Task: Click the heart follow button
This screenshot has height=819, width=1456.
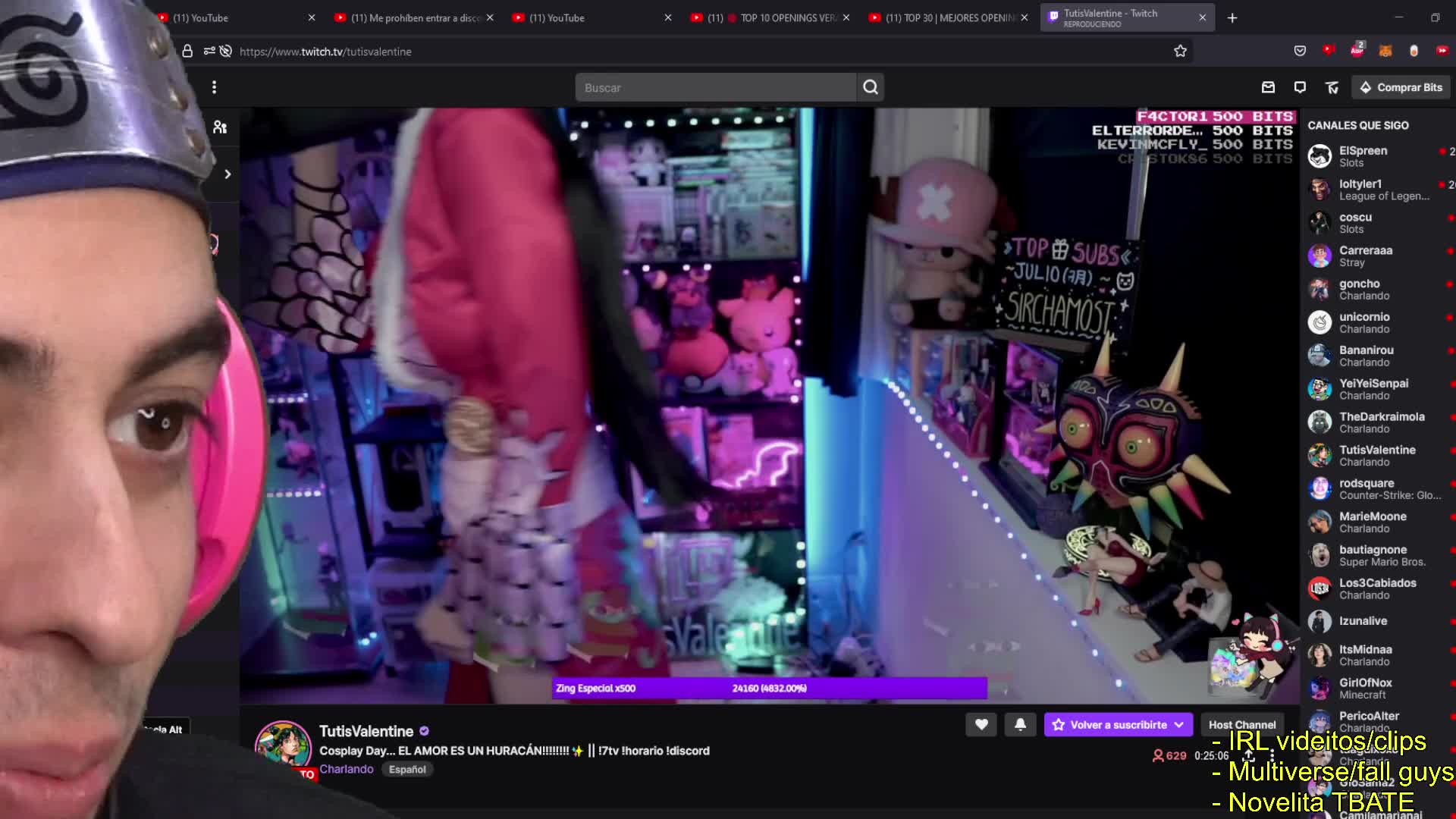Action: tap(981, 724)
